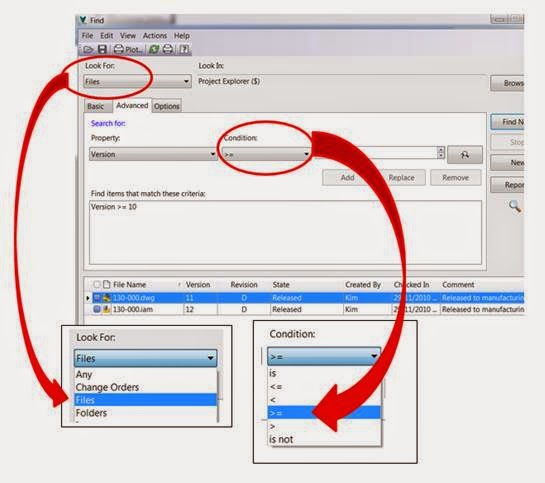
Task: Click the status icon in the 130-000.dwg row
Action: click(97, 298)
